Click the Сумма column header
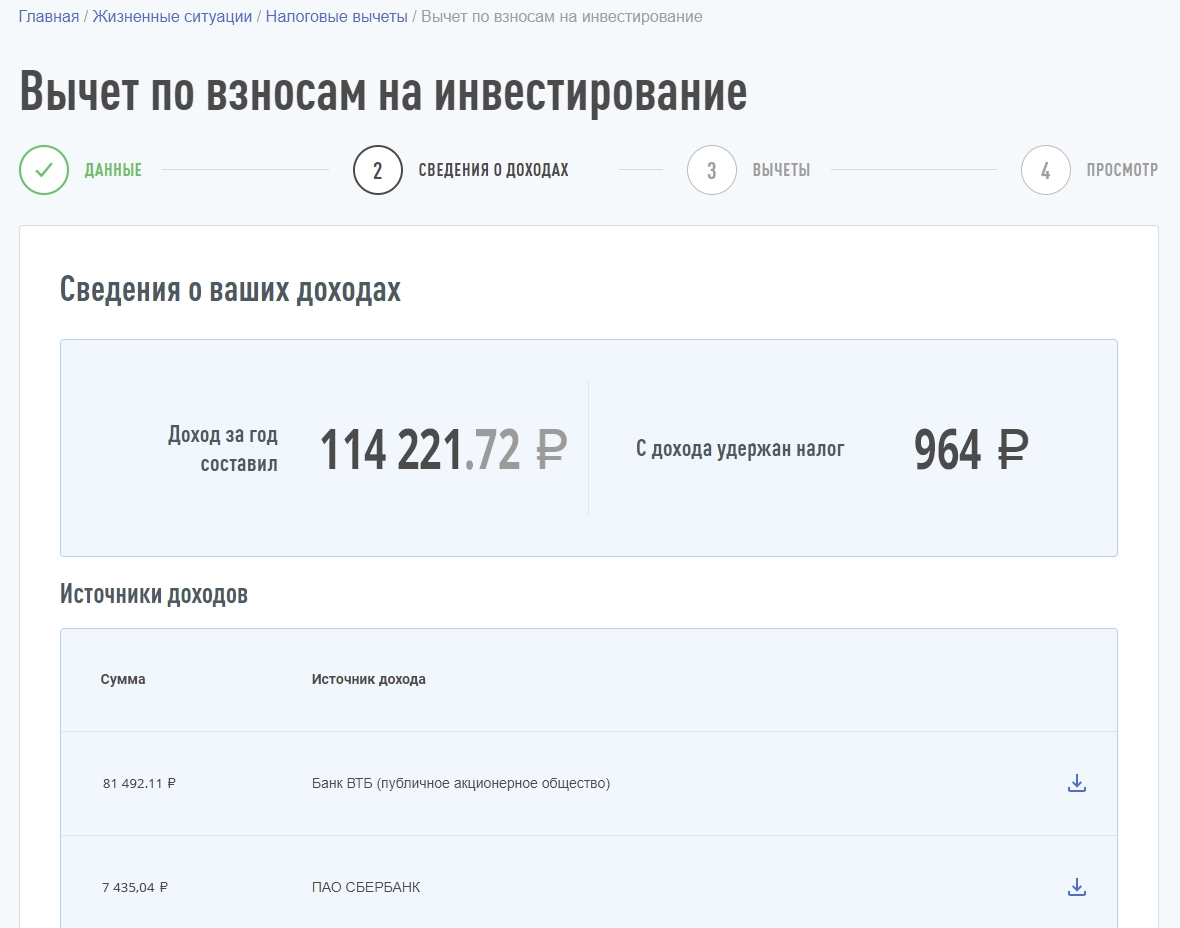Viewport: 1180px width, 928px height. tap(123, 679)
